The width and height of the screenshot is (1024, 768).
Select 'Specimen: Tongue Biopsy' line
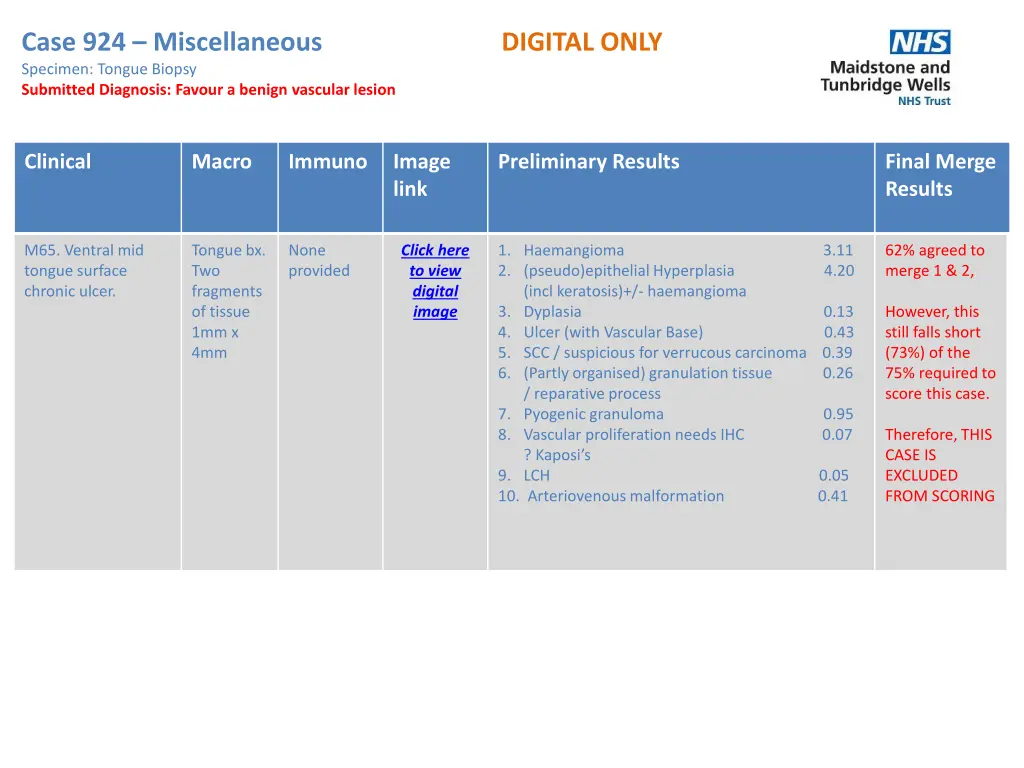pyautogui.click(x=108, y=69)
